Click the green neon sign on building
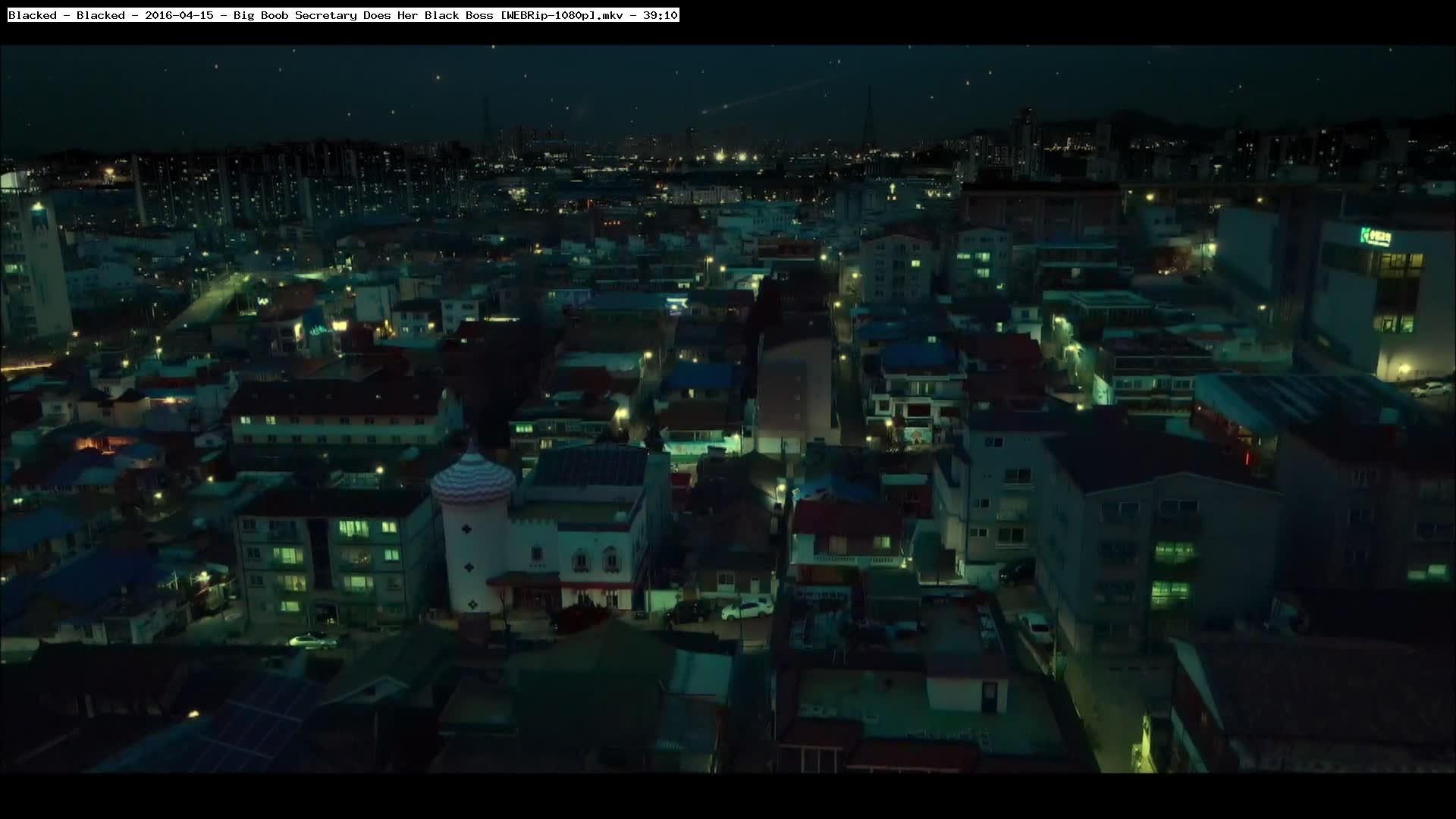The image size is (1456, 819). [1376, 237]
